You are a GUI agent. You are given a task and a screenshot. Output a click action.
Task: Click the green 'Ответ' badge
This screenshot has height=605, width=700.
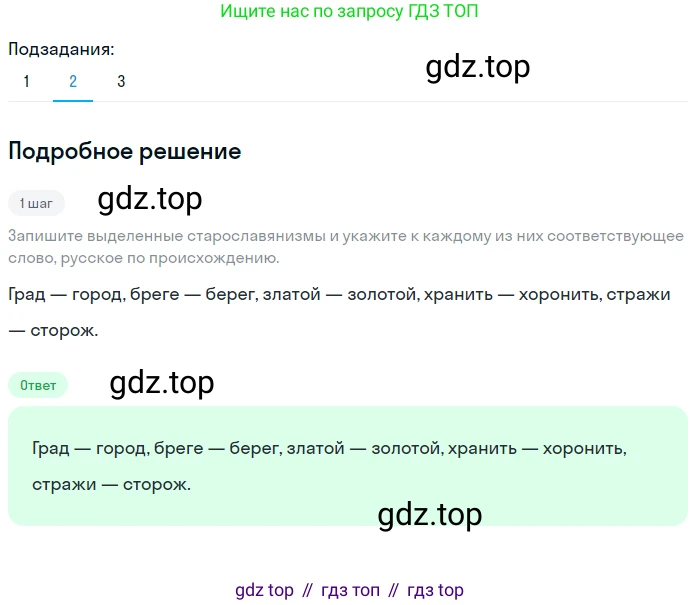(38, 385)
